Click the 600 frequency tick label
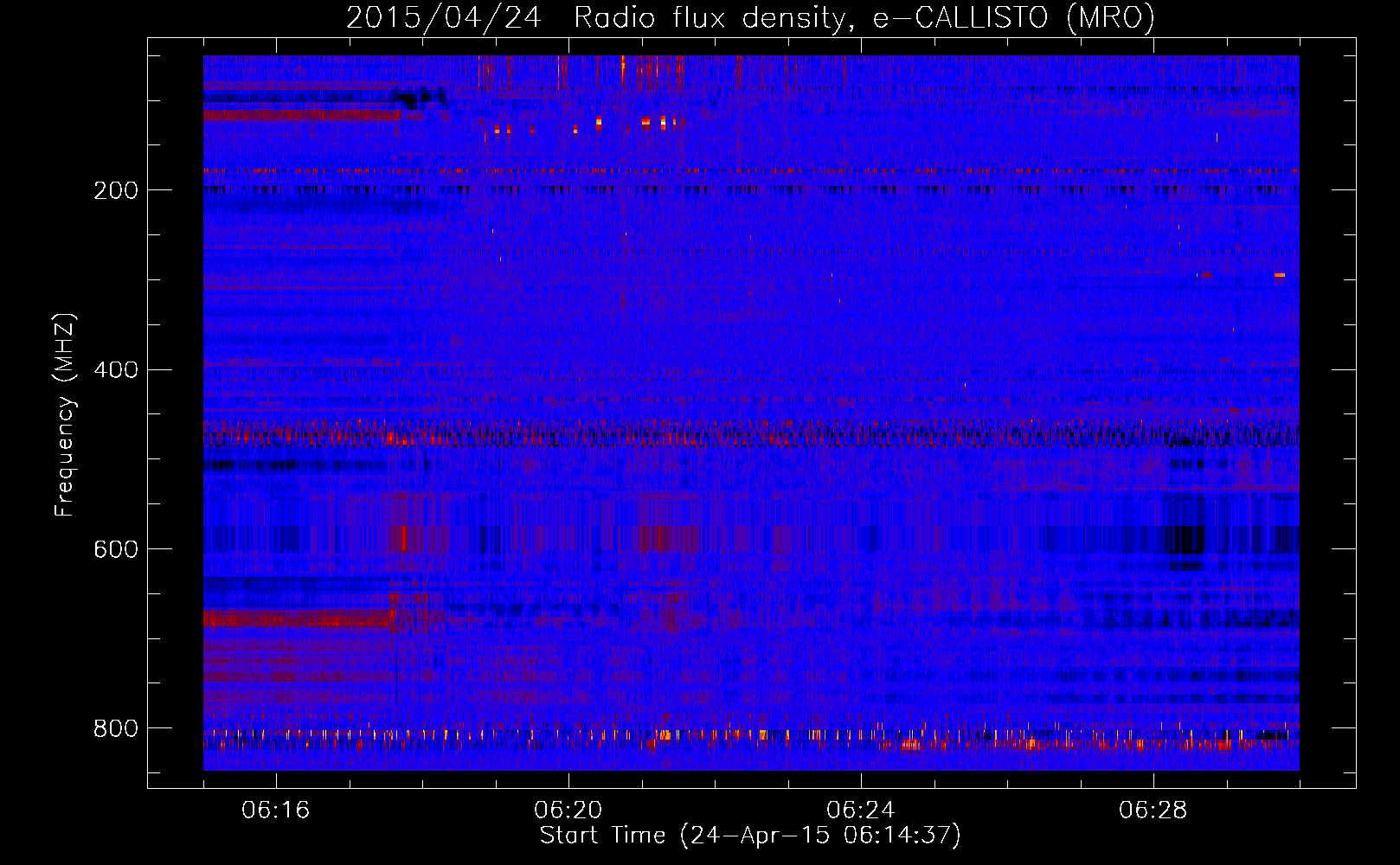 116,550
